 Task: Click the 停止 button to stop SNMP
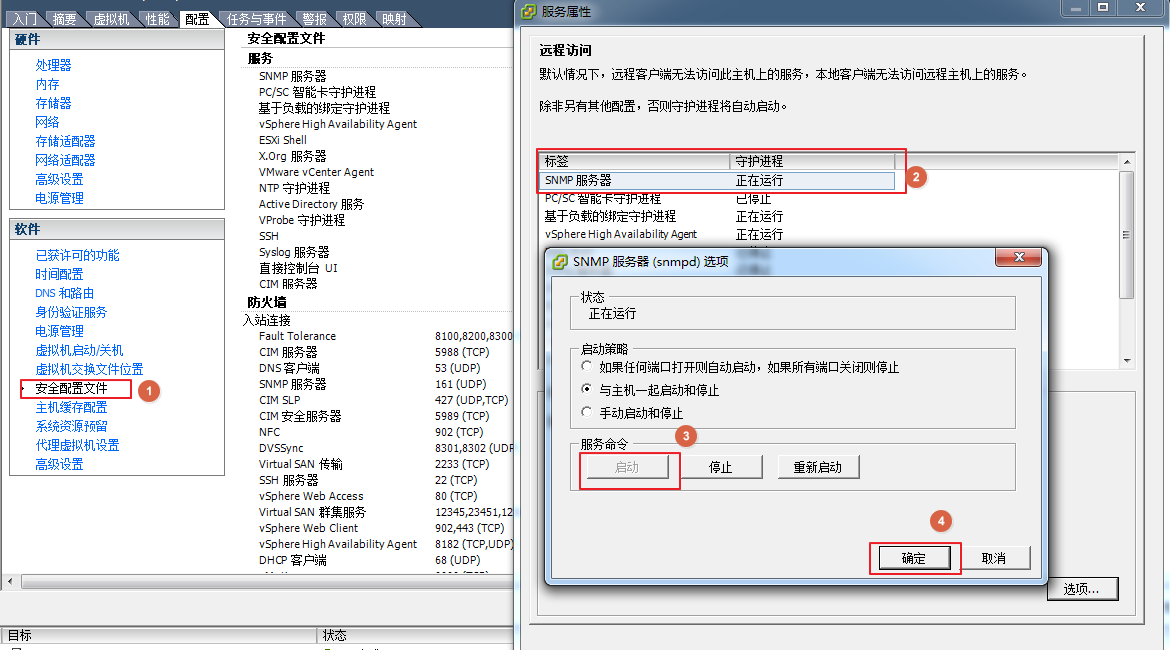coord(720,467)
